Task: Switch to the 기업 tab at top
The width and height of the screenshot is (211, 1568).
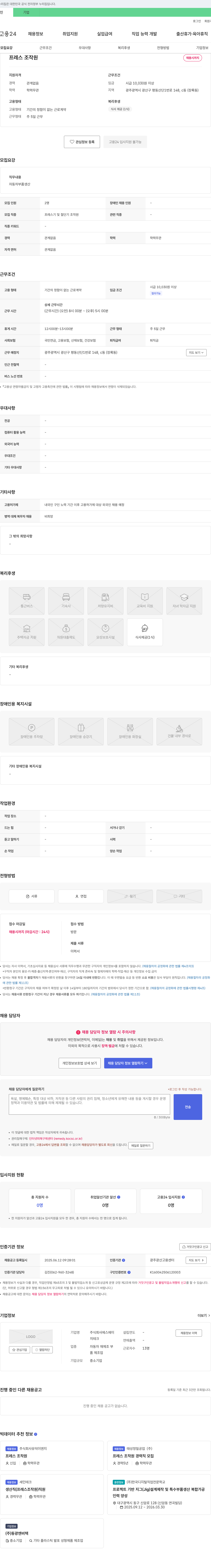Action: 26,12
